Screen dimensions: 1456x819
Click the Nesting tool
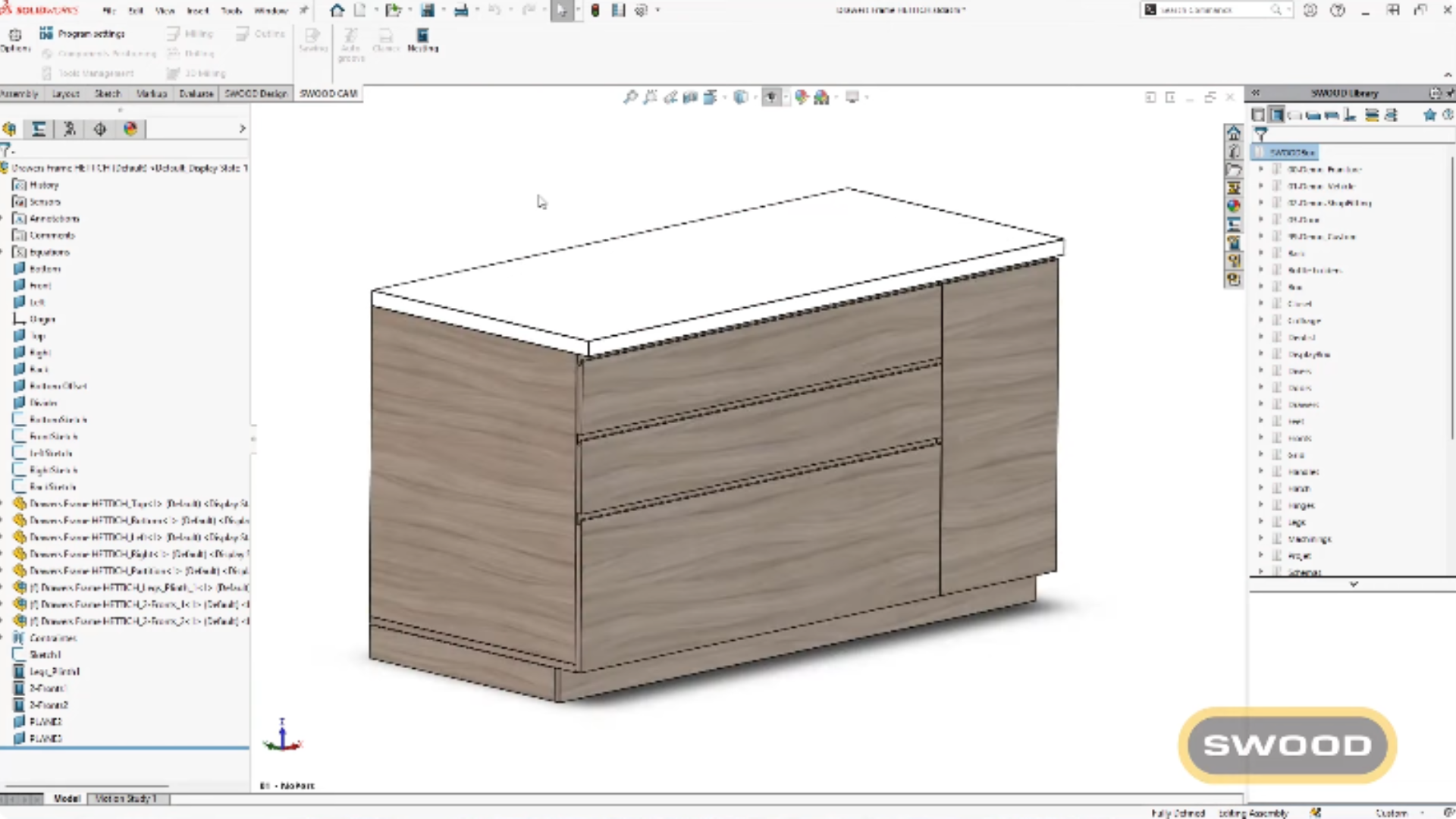coord(422,40)
